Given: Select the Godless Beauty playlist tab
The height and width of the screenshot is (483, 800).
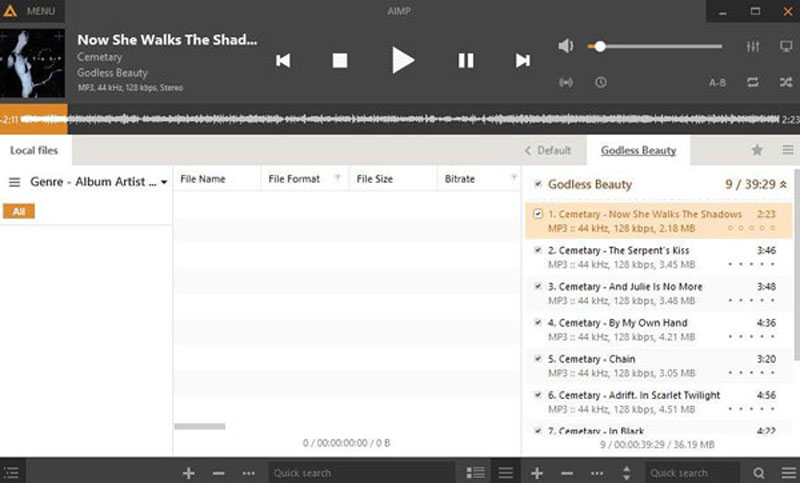Looking at the screenshot, I should [x=638, y=150].
